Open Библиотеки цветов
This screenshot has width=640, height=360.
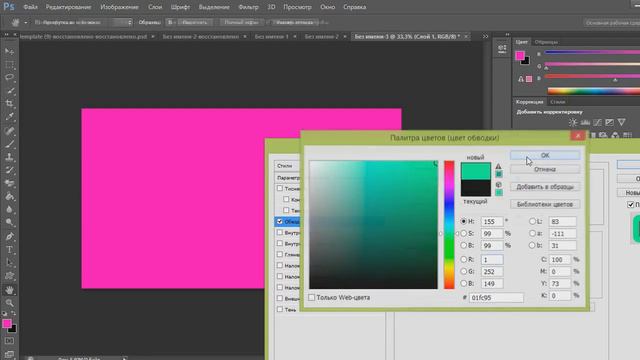click(545, 204)
